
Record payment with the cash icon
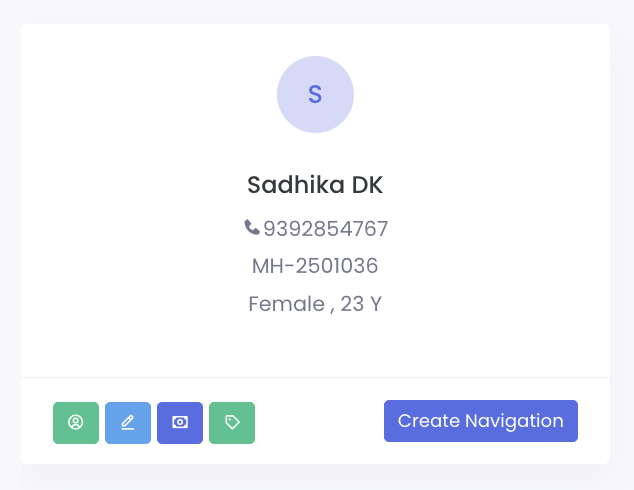click(180, 422)
